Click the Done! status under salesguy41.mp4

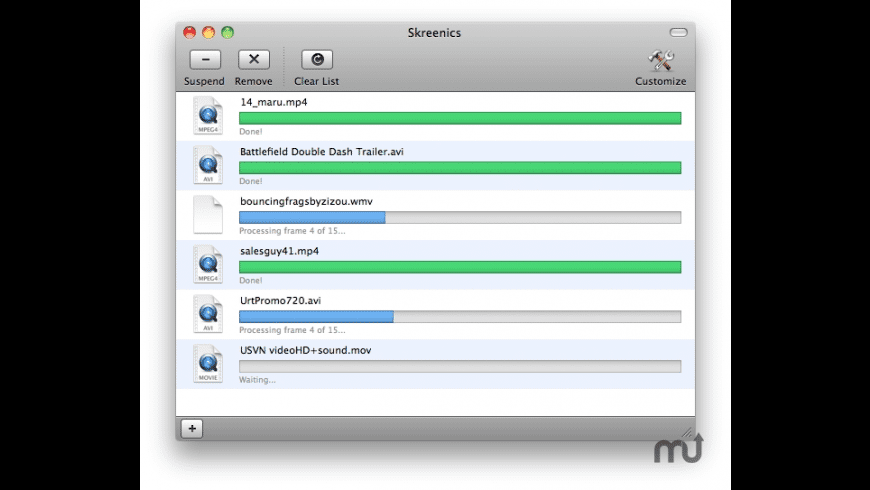click(251, 281)
